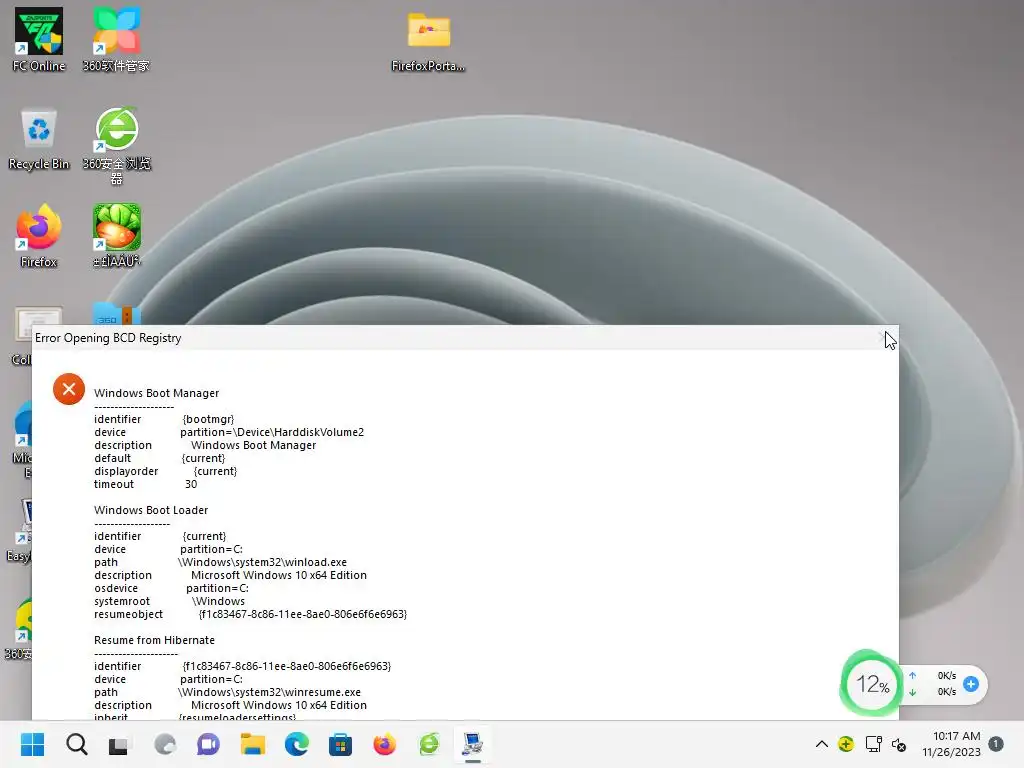Open taskbar Search magnifier
This screenshot has width=1024, height=768.
click(x=76, y=744)
